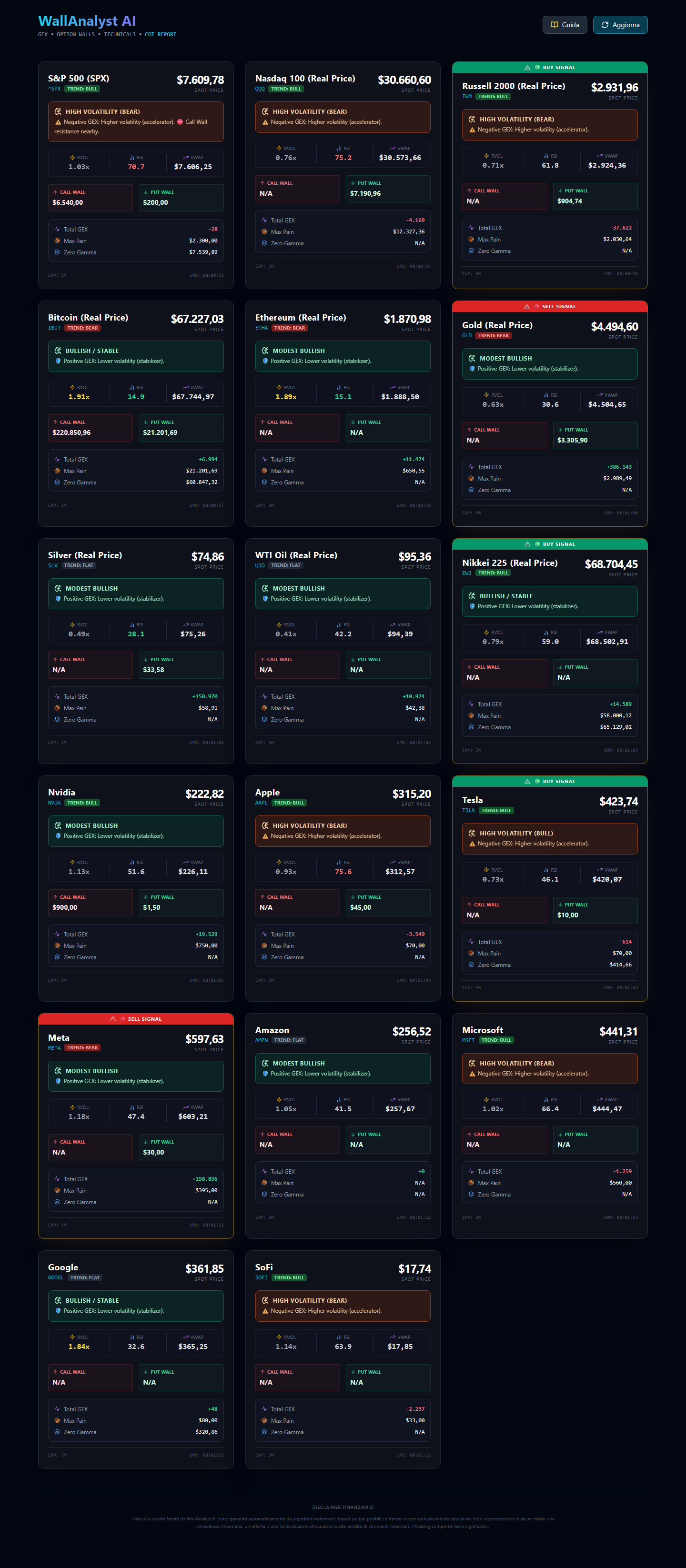Click Nvidia Call Wall value $900,00
The height and width of the screenshot is (1568, 686).
point(65,907)
